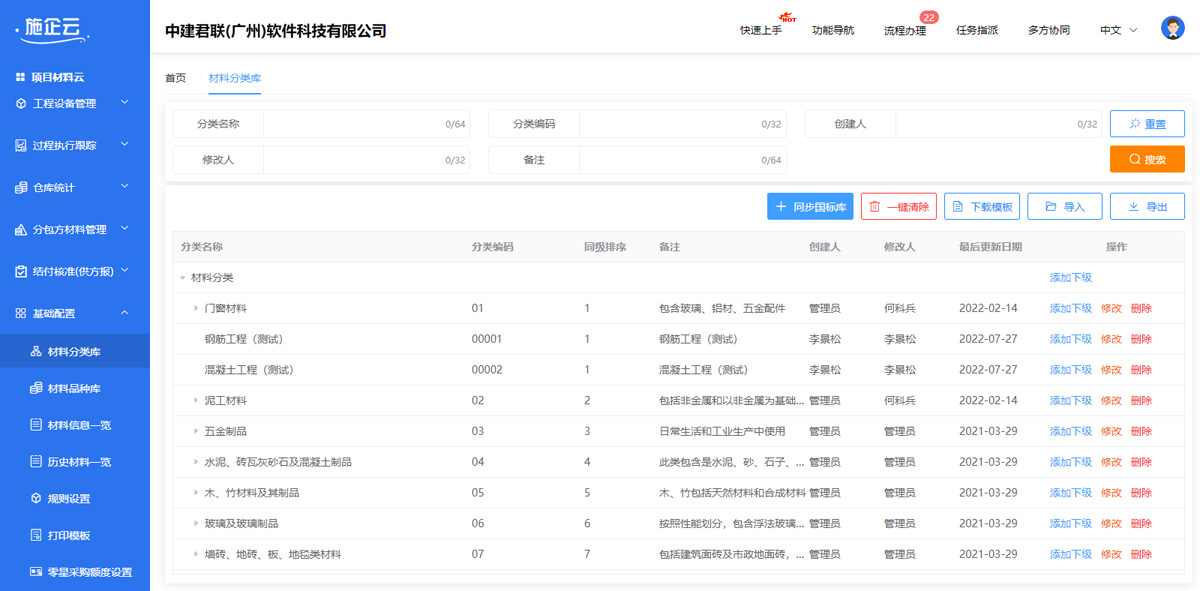Focus the 分类名称 input field
Image resolution: width=1200 pixels, height=591 pixels.
click(x=365, y=124)
